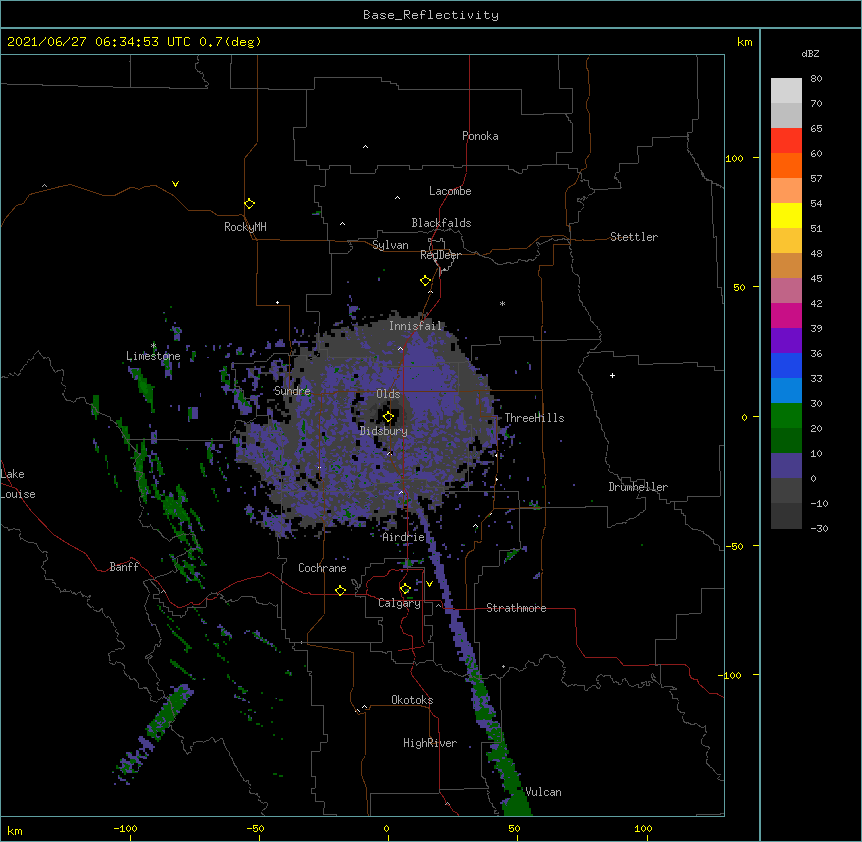Click the Didsbury town label

(384, 431)
